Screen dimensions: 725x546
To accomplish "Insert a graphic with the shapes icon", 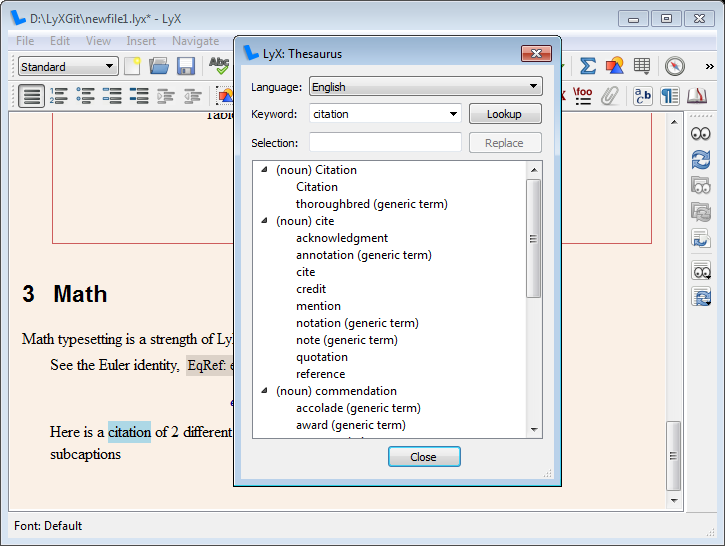I will (614, 66).
